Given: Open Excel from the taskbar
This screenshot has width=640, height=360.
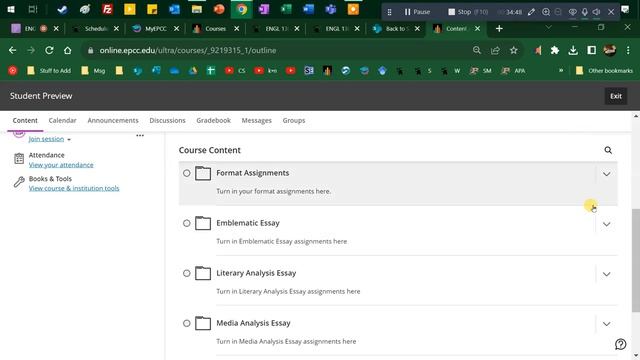Looking at the screenshot, I should [x=286, y=9].
